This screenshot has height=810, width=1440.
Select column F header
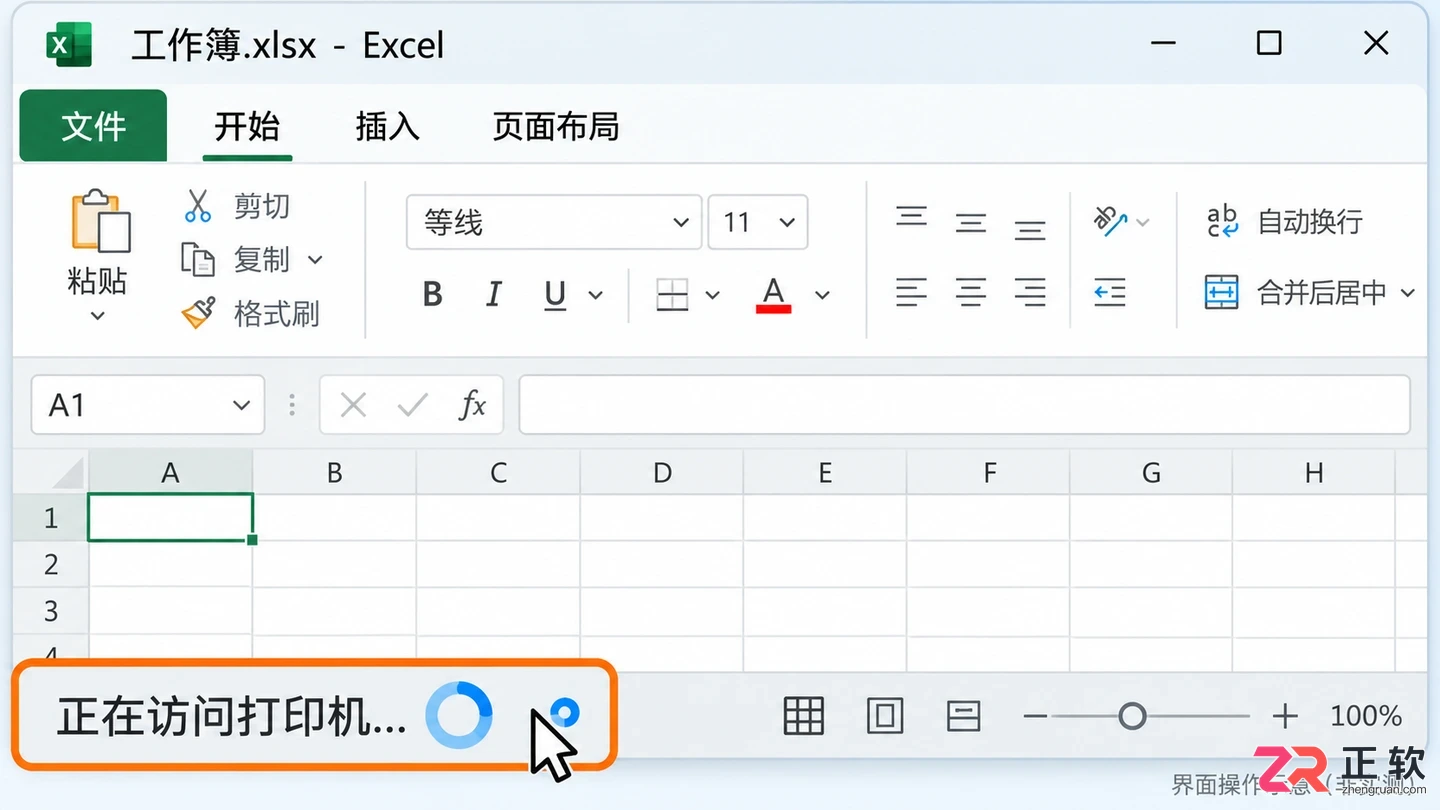click(x=989, y=472)
